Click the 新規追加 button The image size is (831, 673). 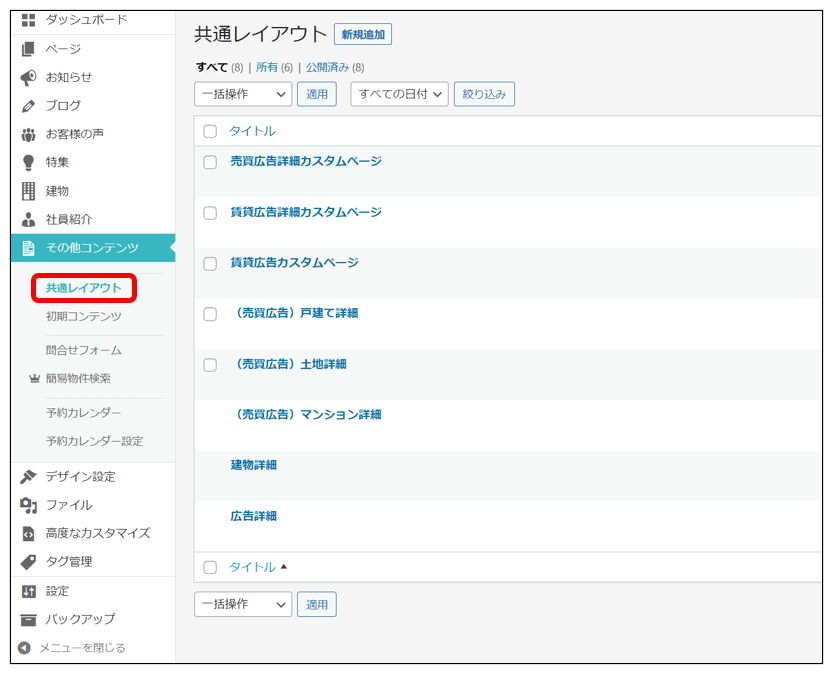click(x=363, y=34)
